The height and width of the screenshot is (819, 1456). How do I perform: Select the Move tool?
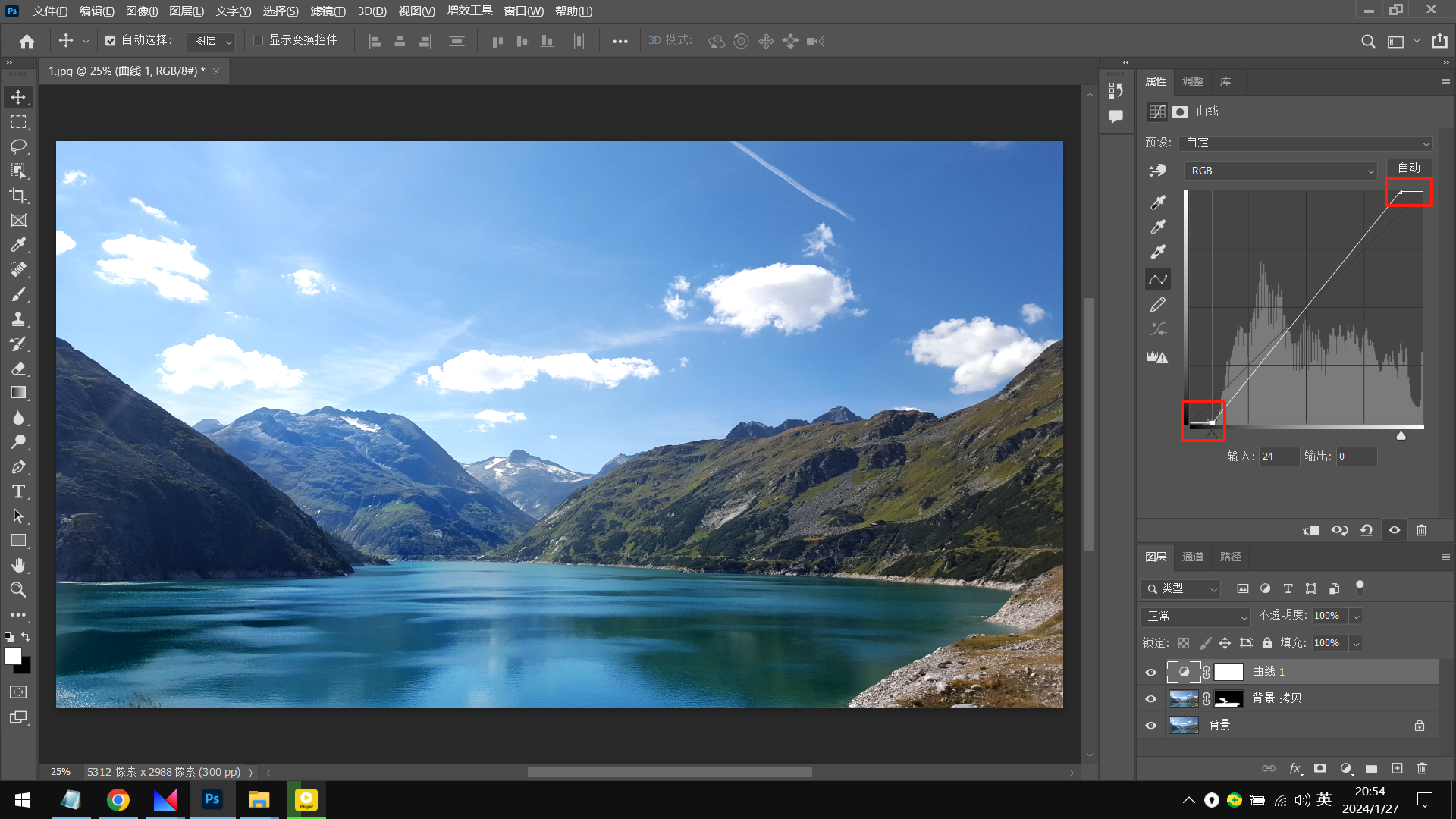click(18, 97)
